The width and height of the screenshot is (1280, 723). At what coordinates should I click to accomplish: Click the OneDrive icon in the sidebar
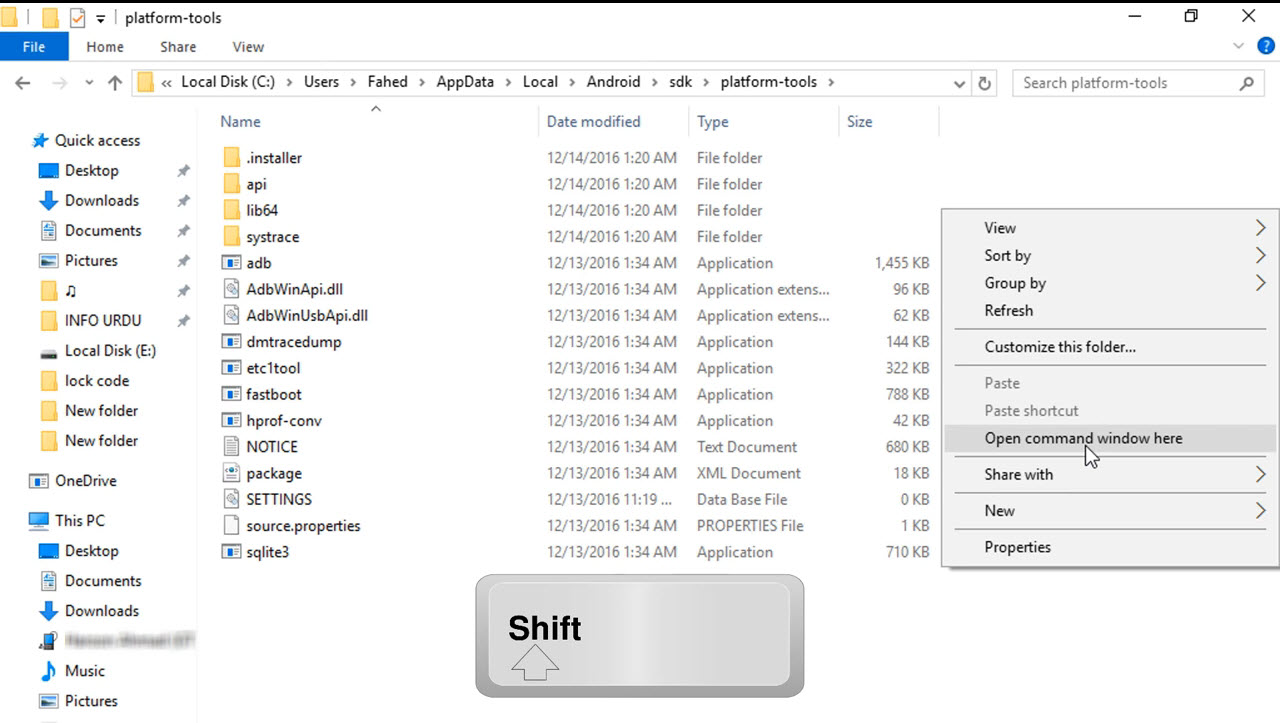(x=39, y=481)
